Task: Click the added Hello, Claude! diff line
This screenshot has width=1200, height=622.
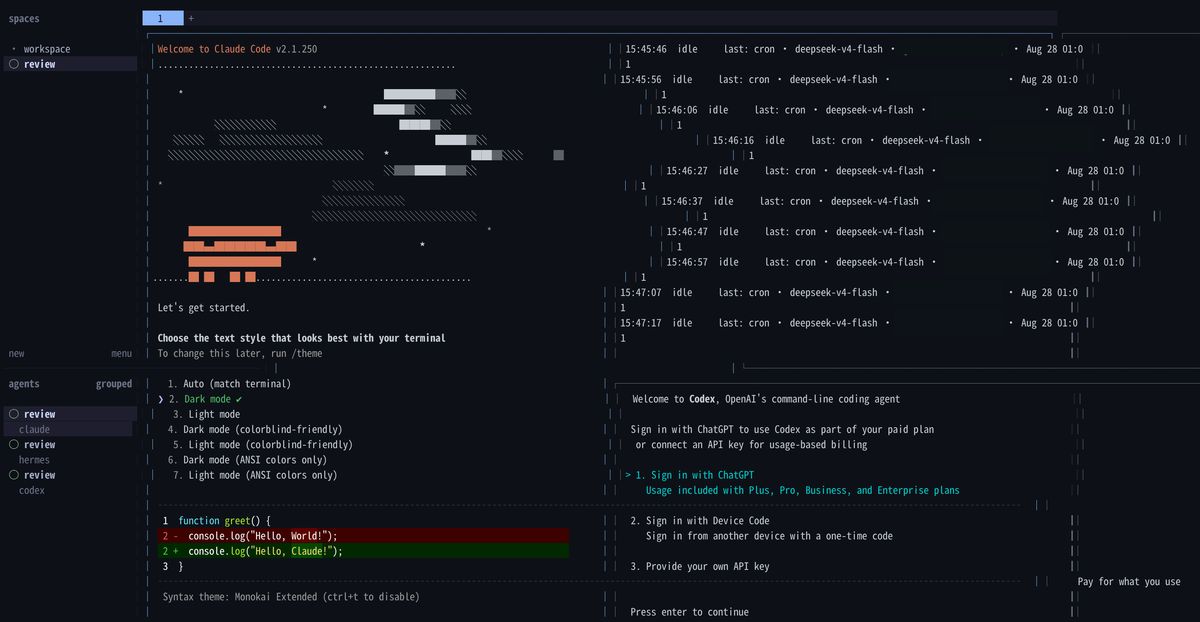Action: tap(365, 551)
